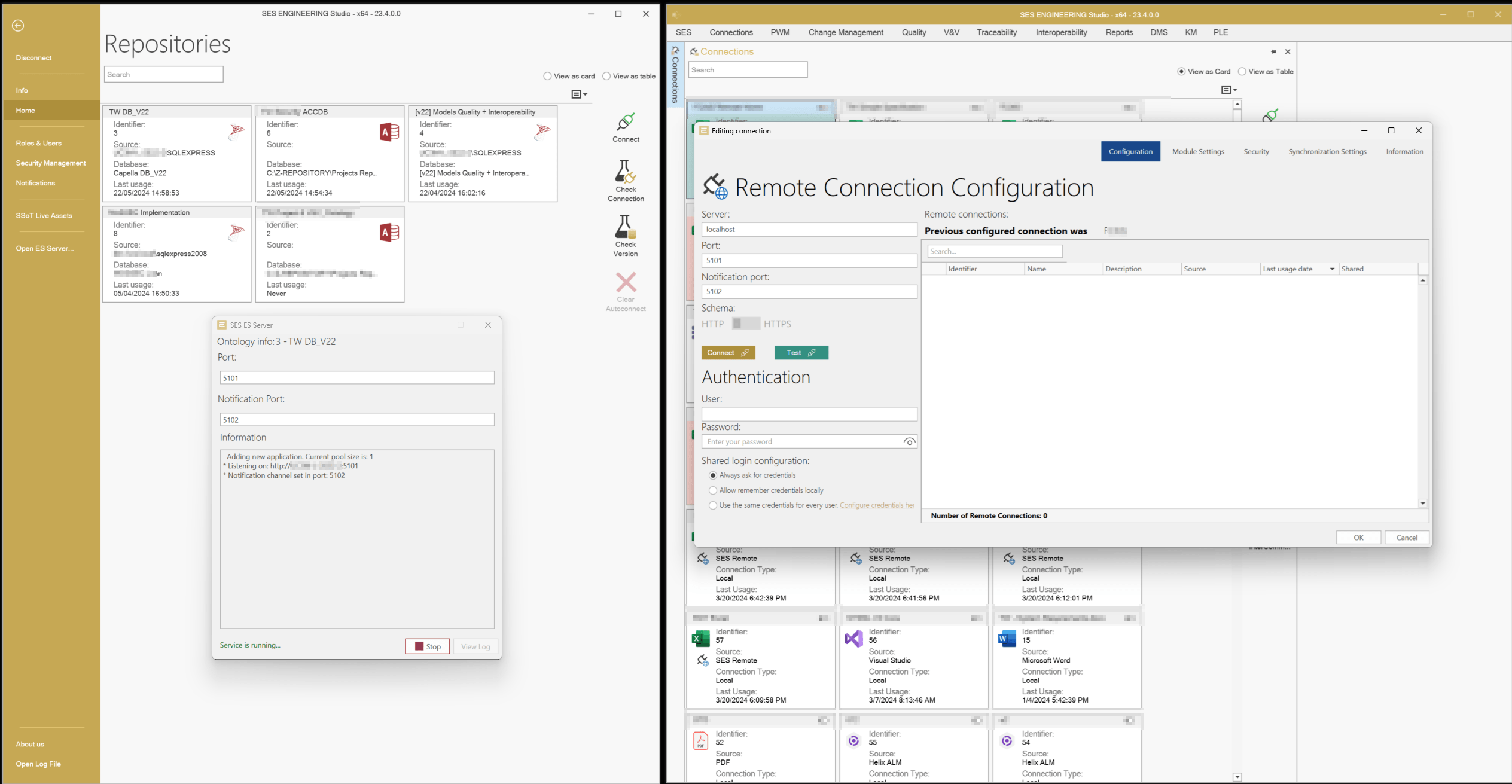Open the Change Management menu
Viewport: 1512px width, 784px height.
point(846,32)
